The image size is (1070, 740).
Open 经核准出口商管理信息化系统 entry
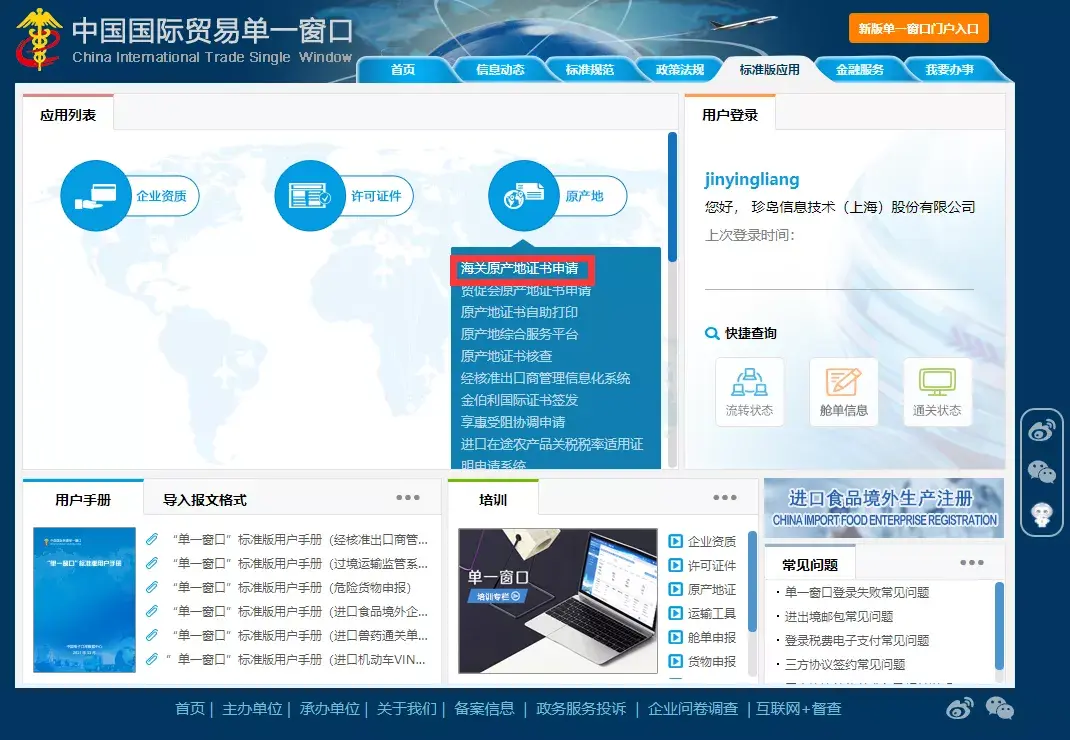click(x=545, y=378)
